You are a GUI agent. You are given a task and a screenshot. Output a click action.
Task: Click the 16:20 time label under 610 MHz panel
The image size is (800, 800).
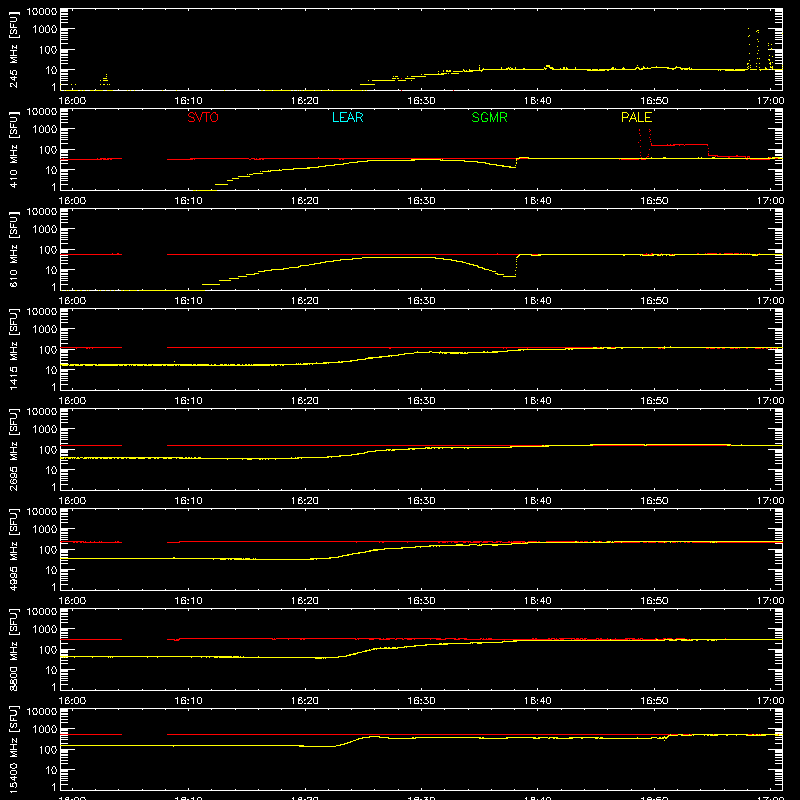pyautogui.click(x=305, y=301)
